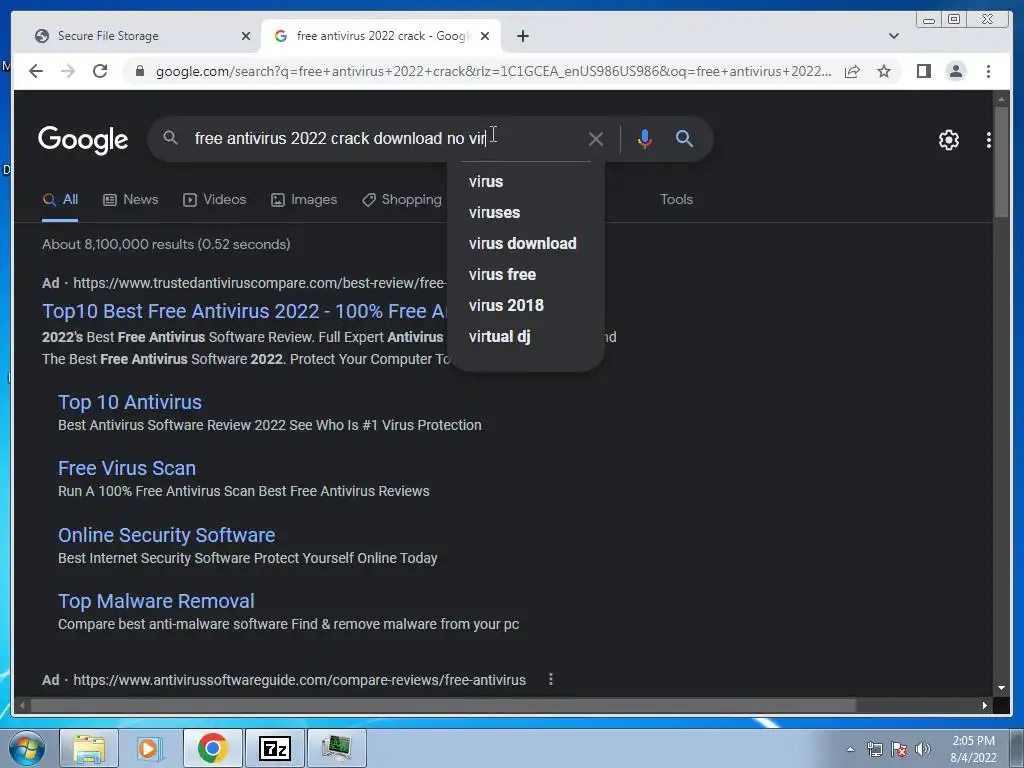The image size is (1024, 768).
Task: Click the horizontal scrollbar right arrow
Action: pyautogui.click(x=984, y=705)
